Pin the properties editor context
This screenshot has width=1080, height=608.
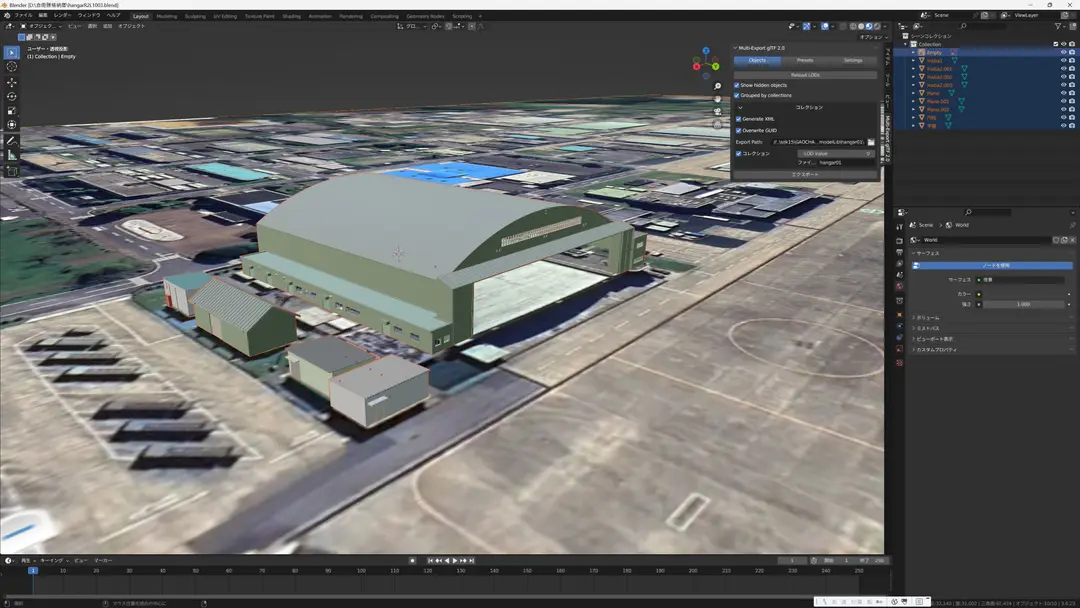coord(1072,225)
